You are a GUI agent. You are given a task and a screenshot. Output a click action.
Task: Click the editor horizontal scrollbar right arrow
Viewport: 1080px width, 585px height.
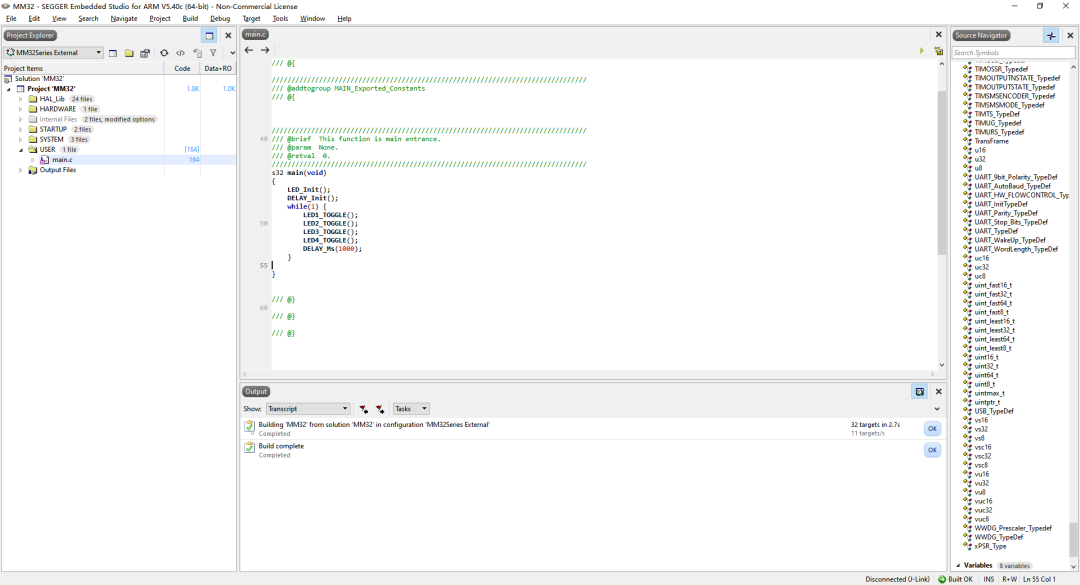(x=933, y=374)
